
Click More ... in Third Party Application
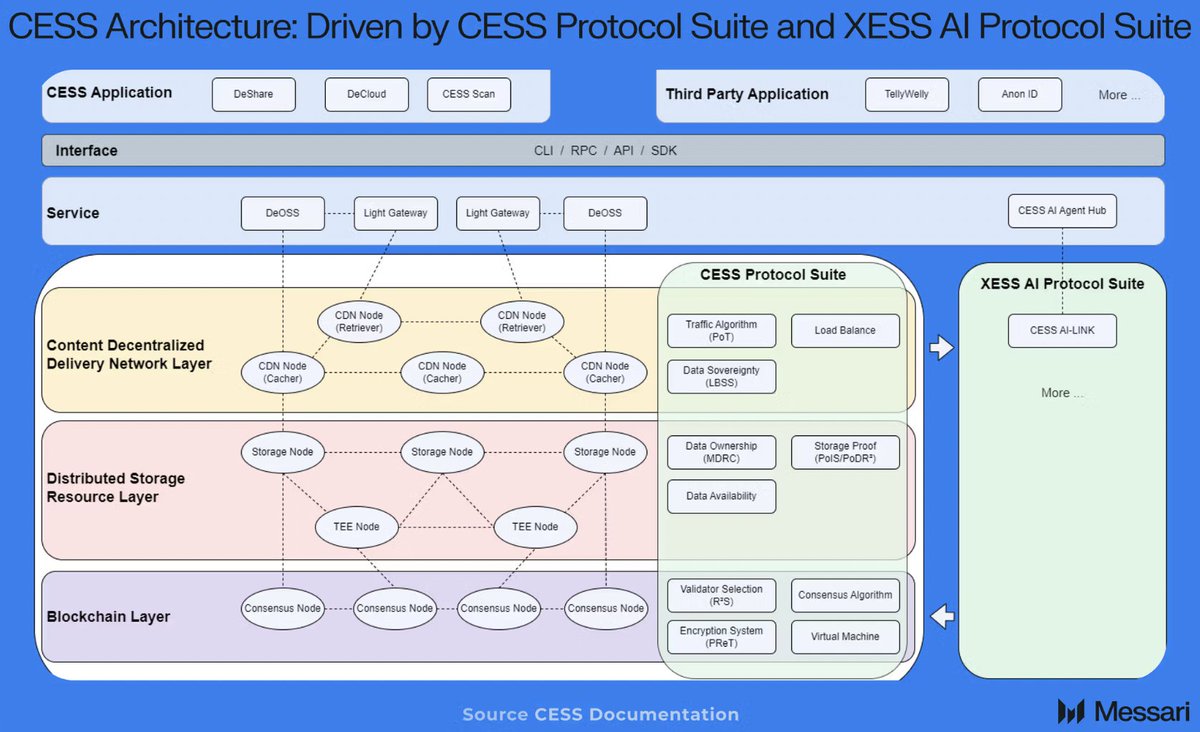click(1119, 95)
